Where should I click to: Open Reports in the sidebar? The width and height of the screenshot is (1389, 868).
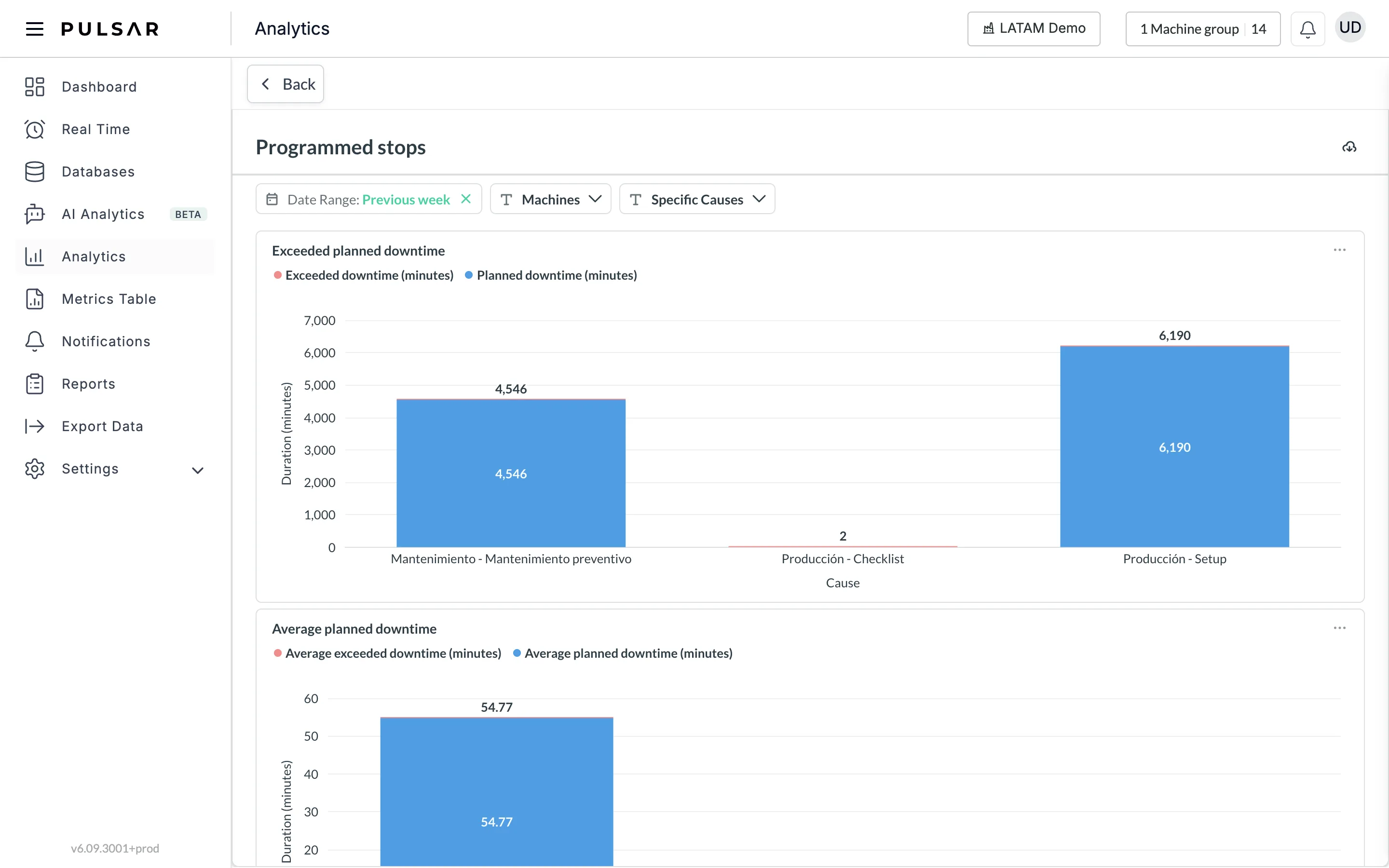115,384
